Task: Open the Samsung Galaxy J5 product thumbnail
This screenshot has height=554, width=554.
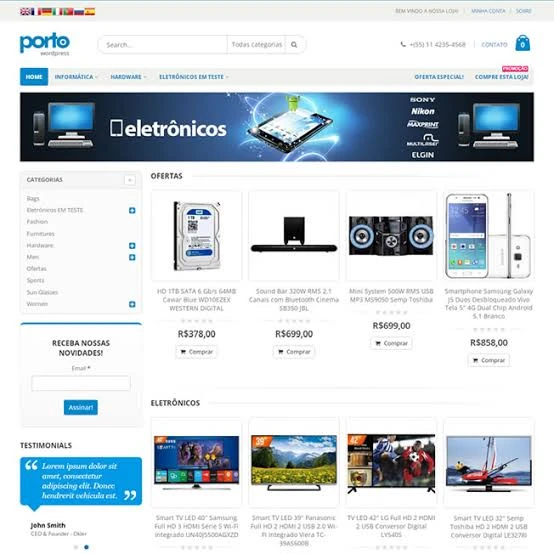Action: pyautogui.click(x=489, y=236)
